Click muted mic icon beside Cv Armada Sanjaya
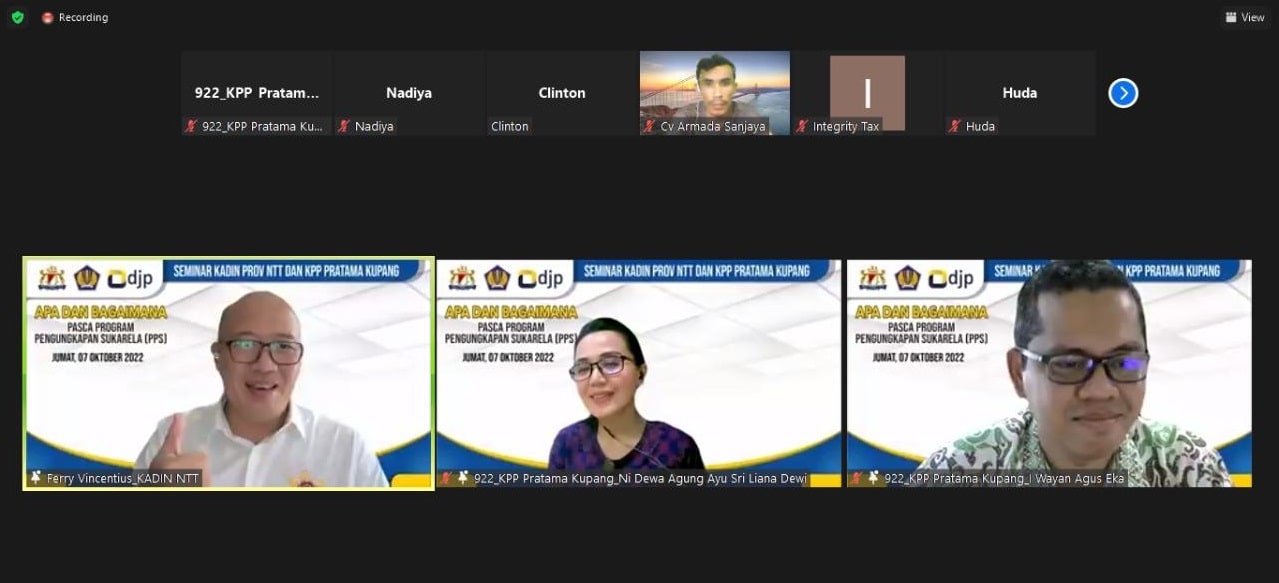Viewport: 1279px width, 583px height. coord(650,127)
